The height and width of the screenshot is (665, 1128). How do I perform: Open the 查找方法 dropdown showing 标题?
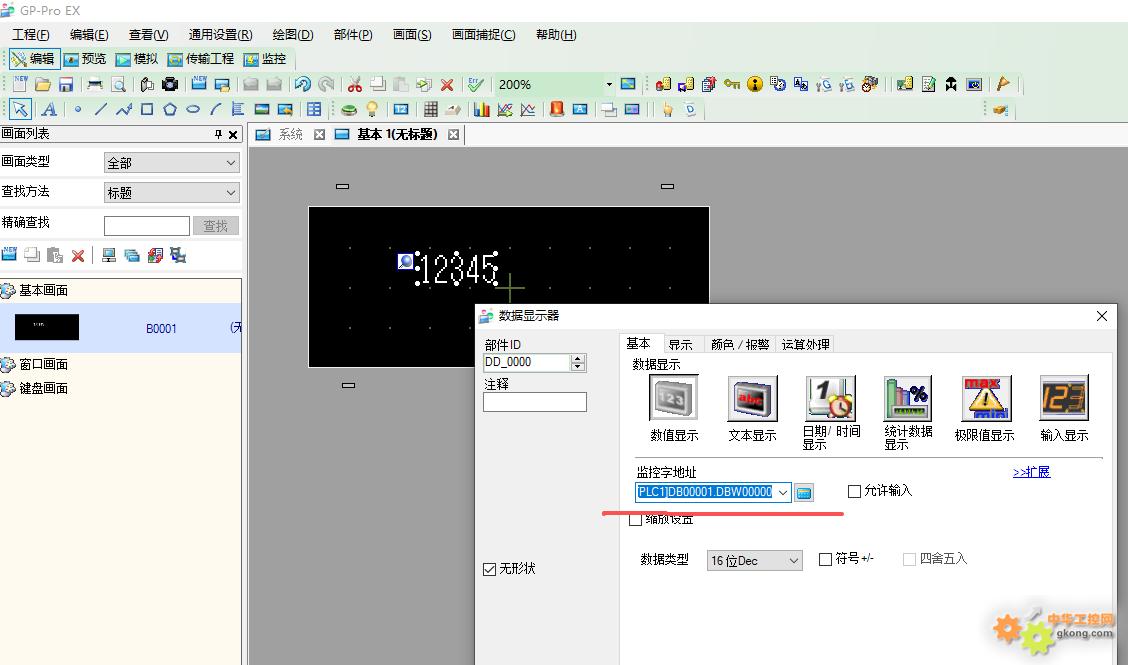pyautogui.click(x=171, y=193)
